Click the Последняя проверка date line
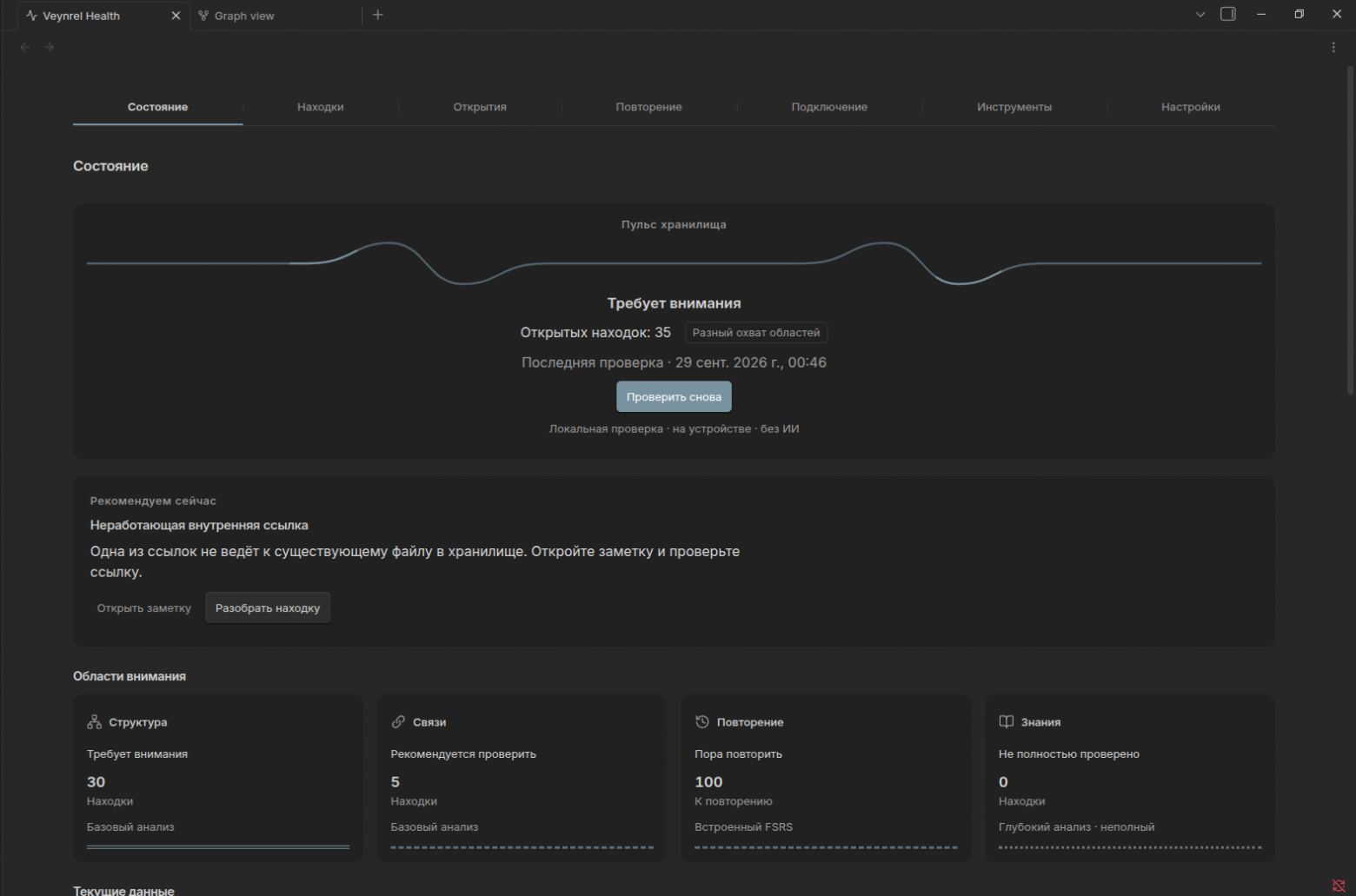Screen dimensions: 1356x896 click(x=674, y=362)
